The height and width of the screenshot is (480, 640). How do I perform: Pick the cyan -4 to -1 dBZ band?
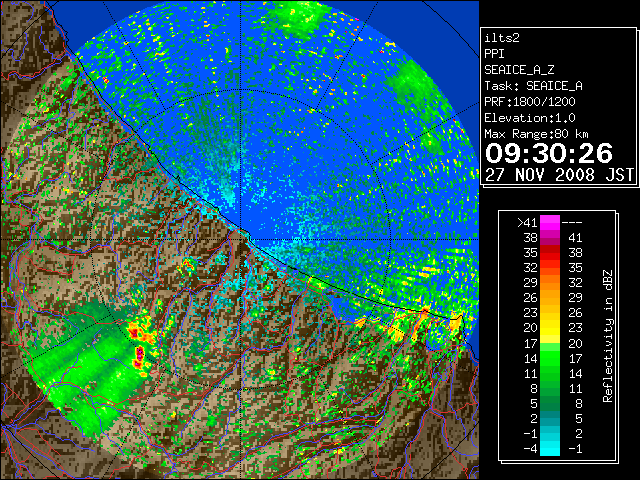pos(550,449)
